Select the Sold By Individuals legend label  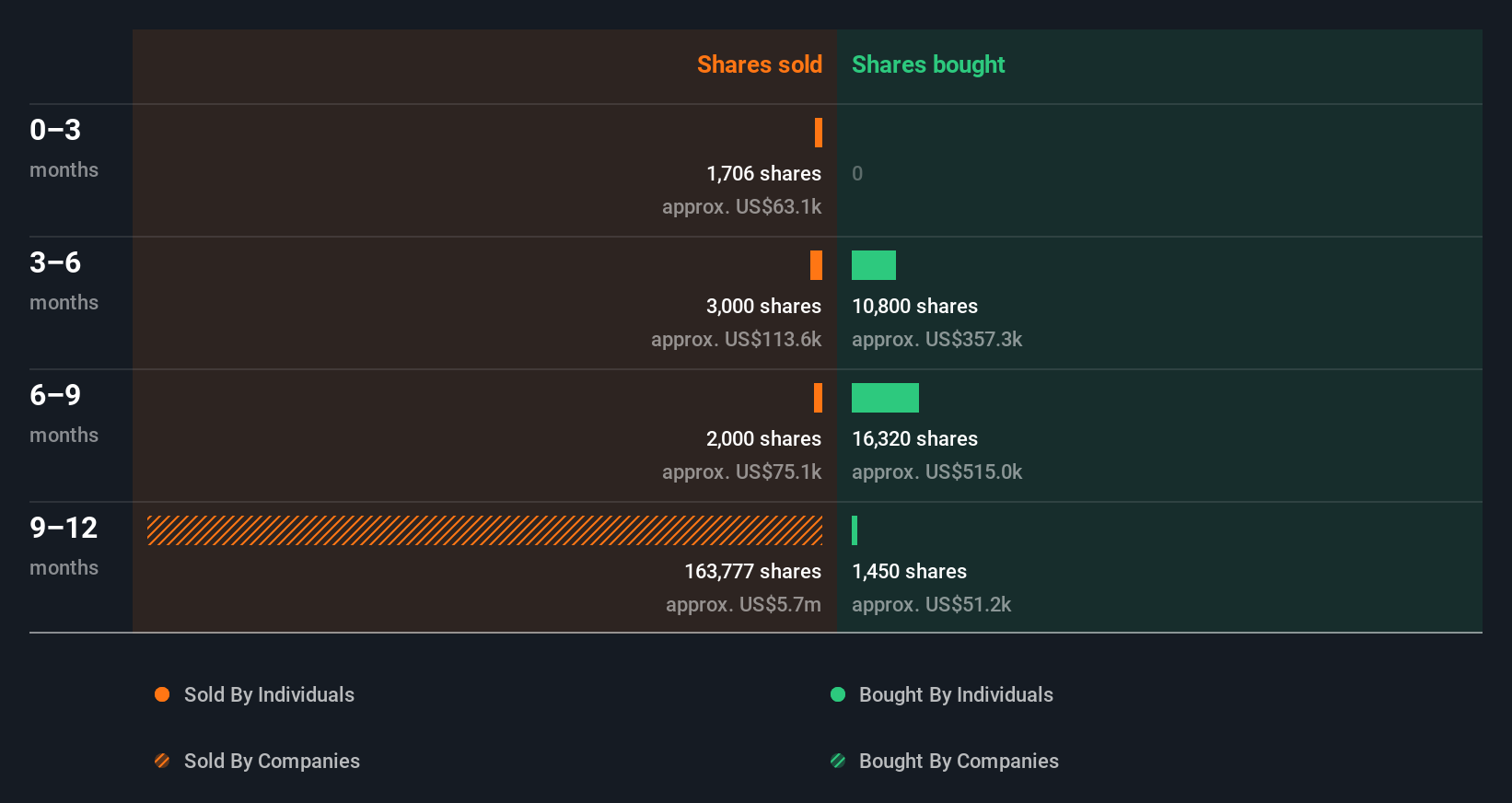click(269, 695)
